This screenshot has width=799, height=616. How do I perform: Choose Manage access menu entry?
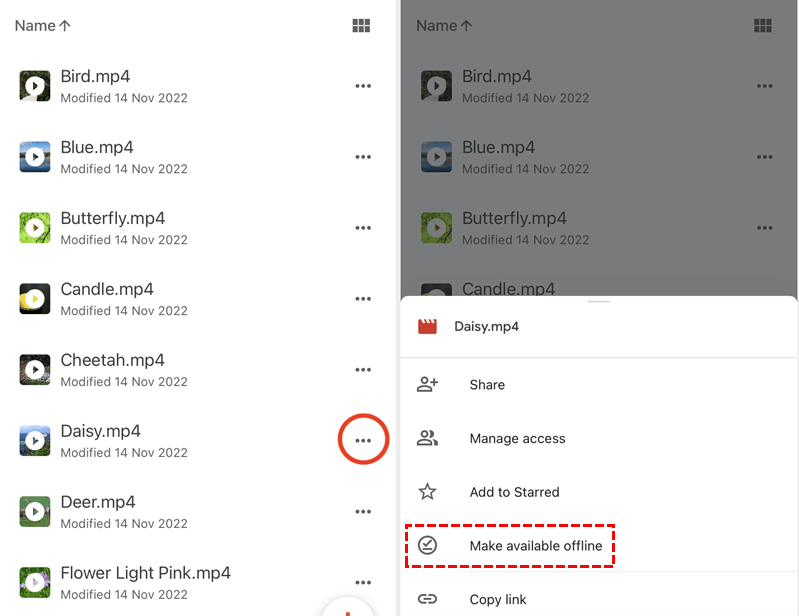point(517,439)
